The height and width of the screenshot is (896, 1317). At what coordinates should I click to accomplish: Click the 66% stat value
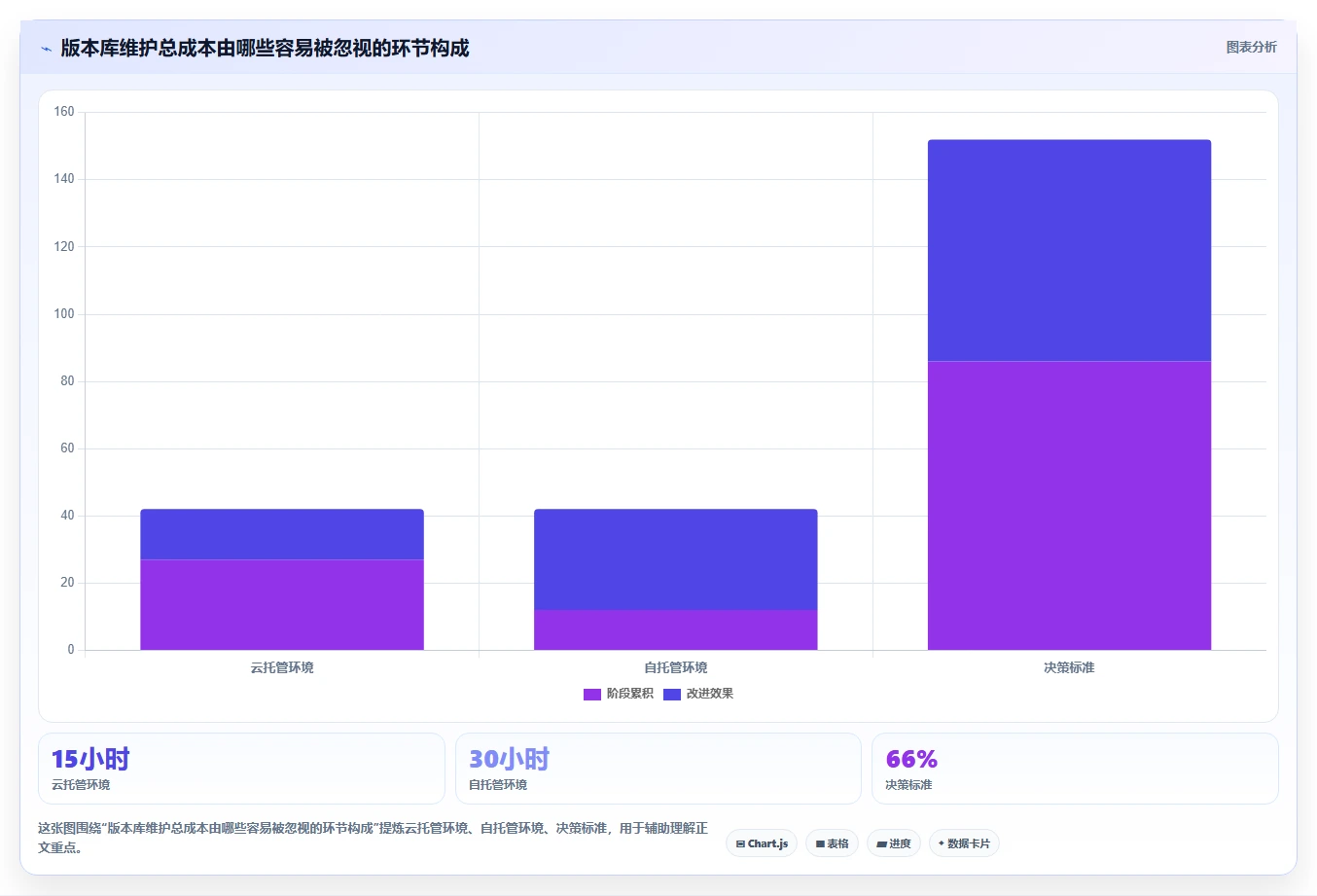point(911,759)
